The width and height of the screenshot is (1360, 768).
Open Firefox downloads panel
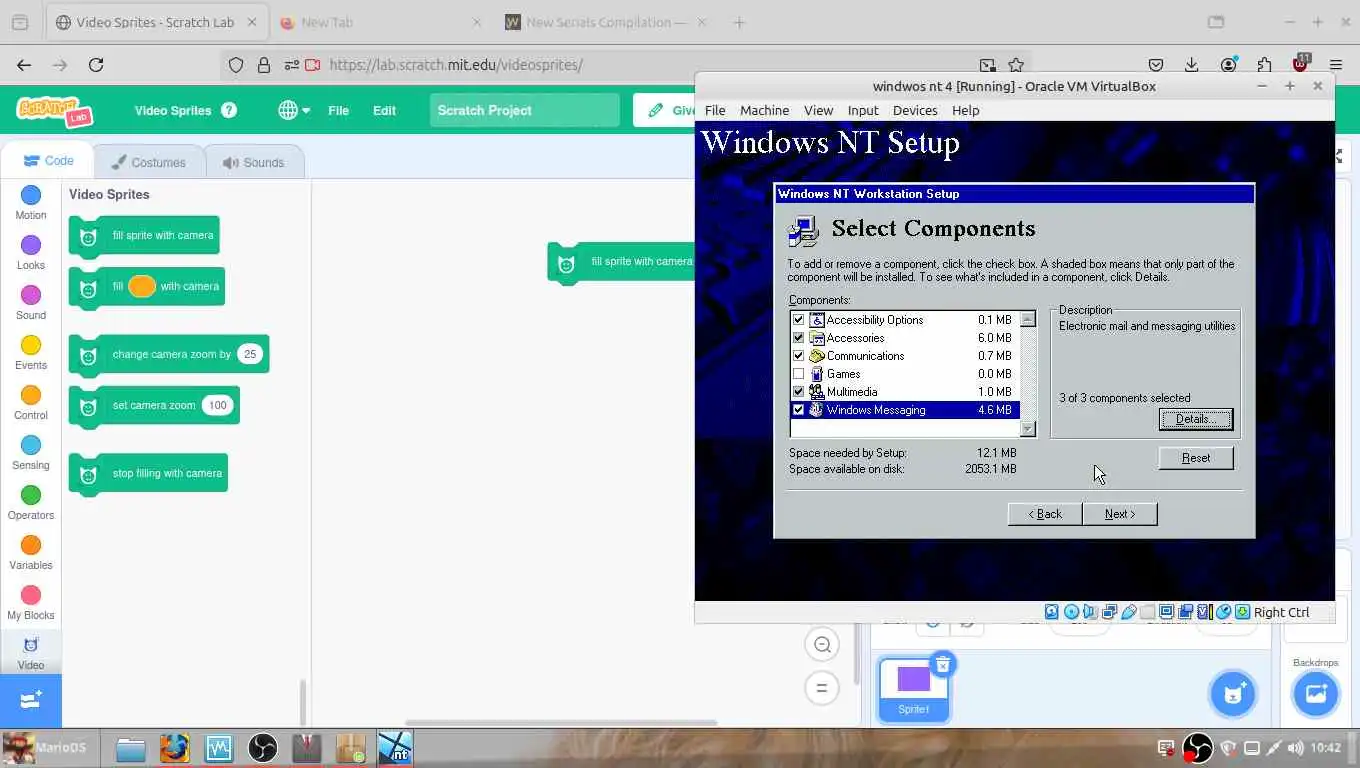click(x=1192, y=65)
